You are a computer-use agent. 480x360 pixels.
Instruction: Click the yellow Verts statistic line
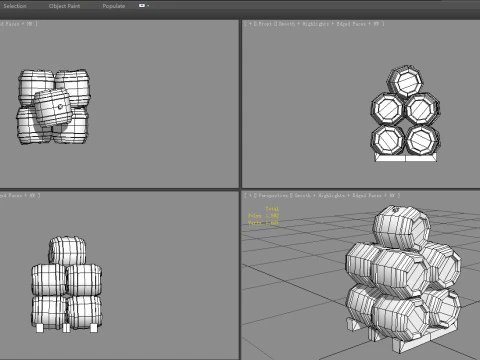[263, 222]
